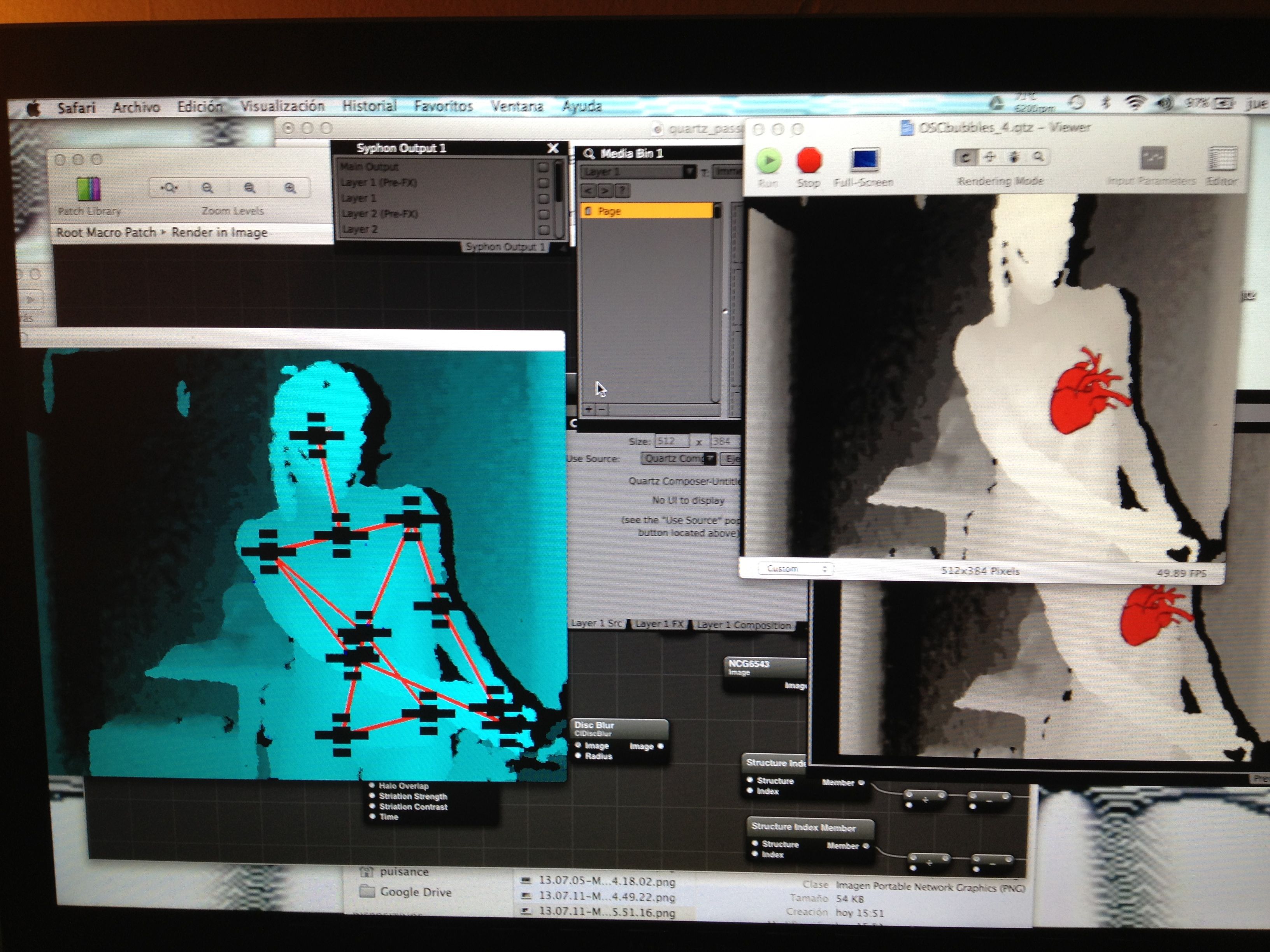The width and height of the screenshot is (1270, 952).
Task: Select the debug (bug) rendering mode
Action: pos(1014,157)
